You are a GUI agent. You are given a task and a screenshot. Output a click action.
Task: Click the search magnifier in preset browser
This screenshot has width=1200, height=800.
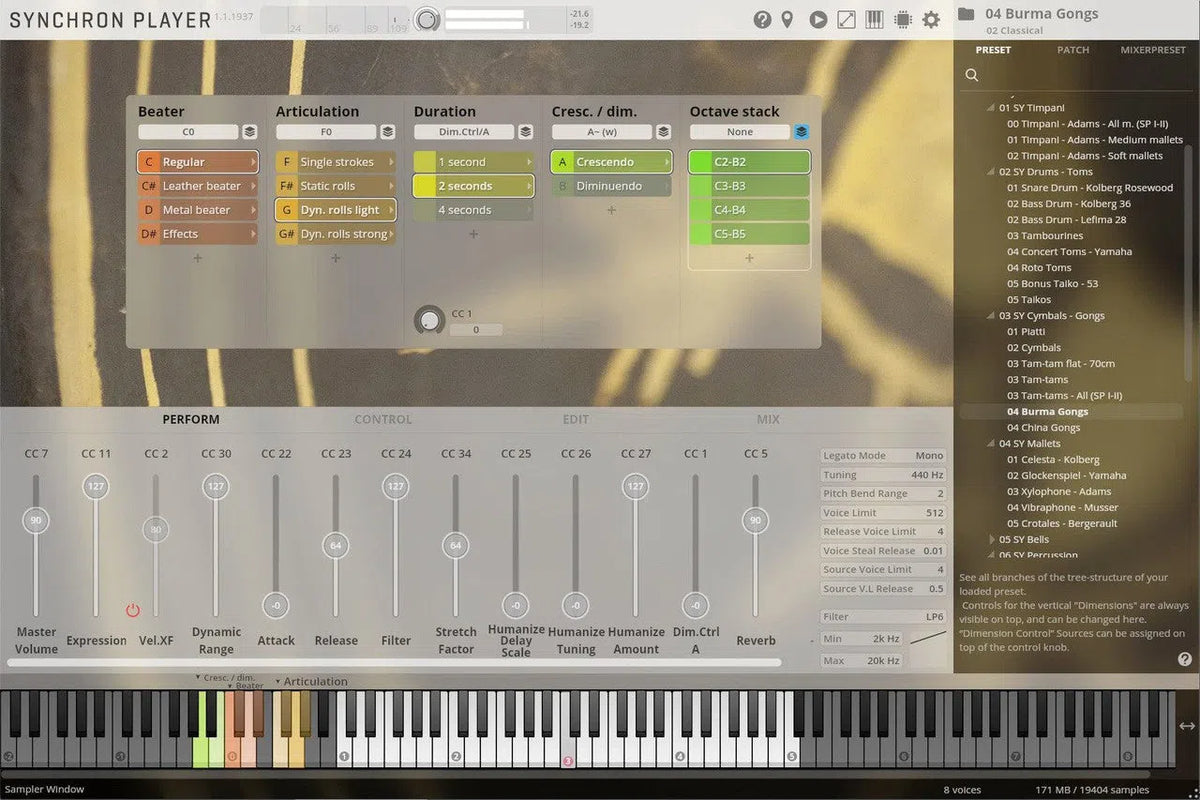tap(971, 75)
